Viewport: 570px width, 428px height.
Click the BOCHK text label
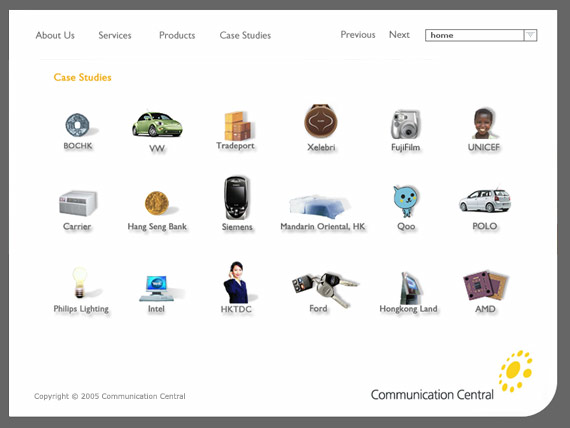point(77,145)
